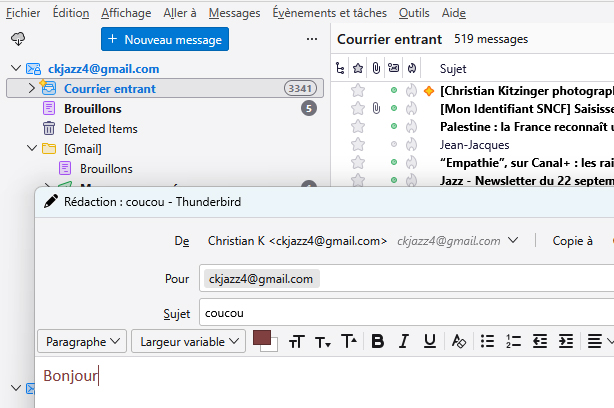Star the Christian Kitzinger photograph message
614x408 pixels.
[358, 90]
